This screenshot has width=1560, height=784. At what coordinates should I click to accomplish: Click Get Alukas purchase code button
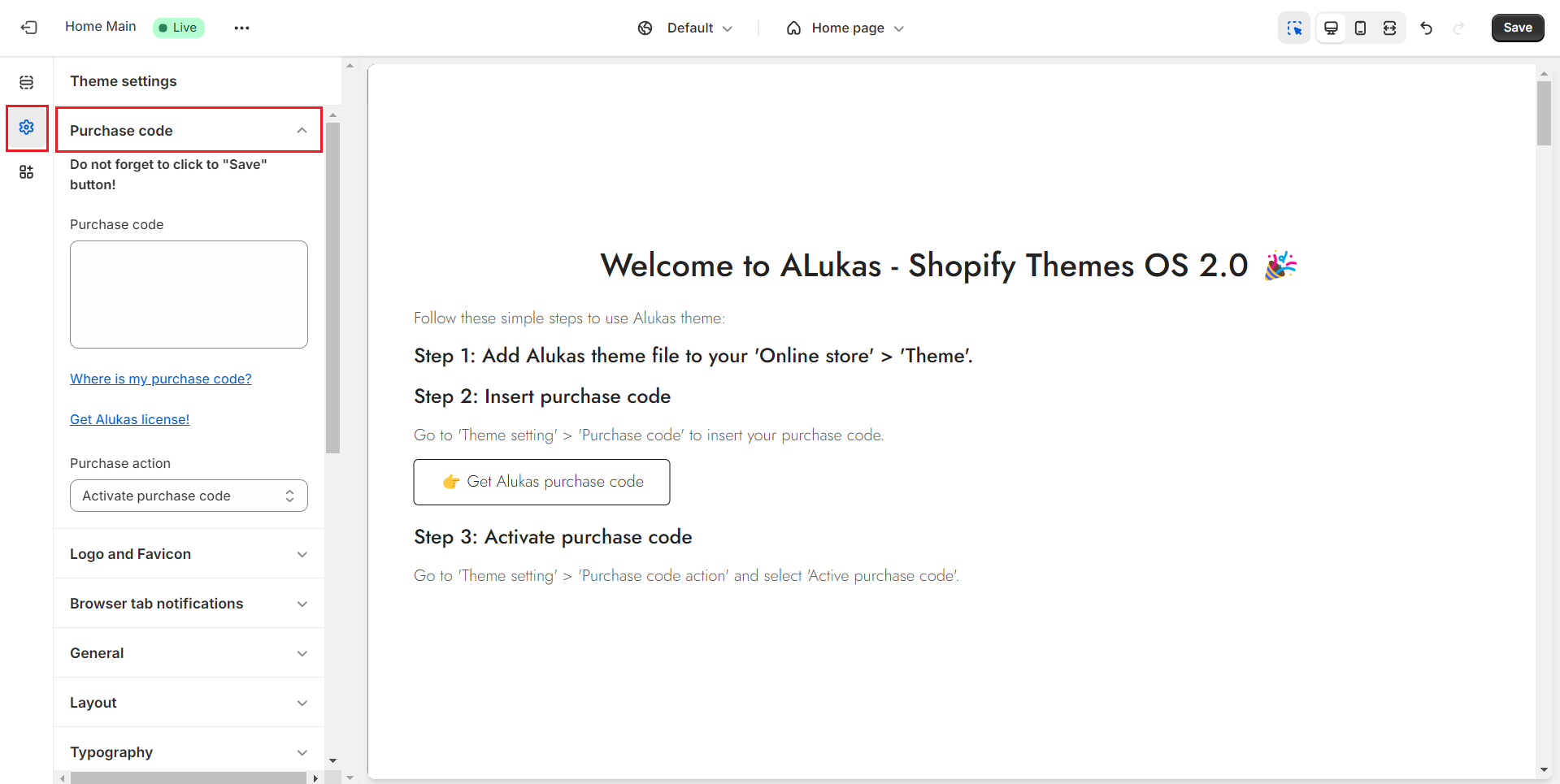[x=541, y=482]
